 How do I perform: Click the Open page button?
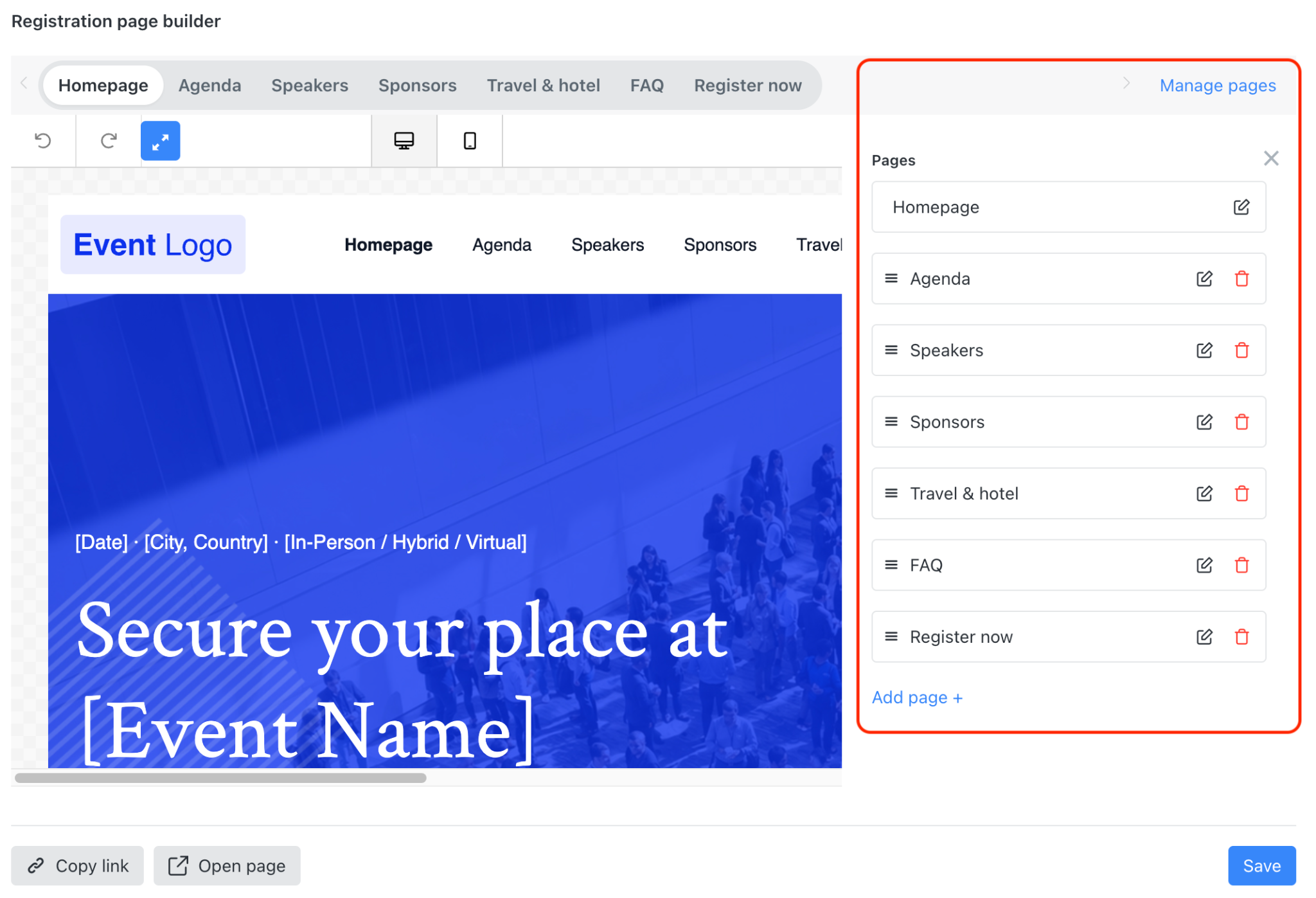[227, 866]
